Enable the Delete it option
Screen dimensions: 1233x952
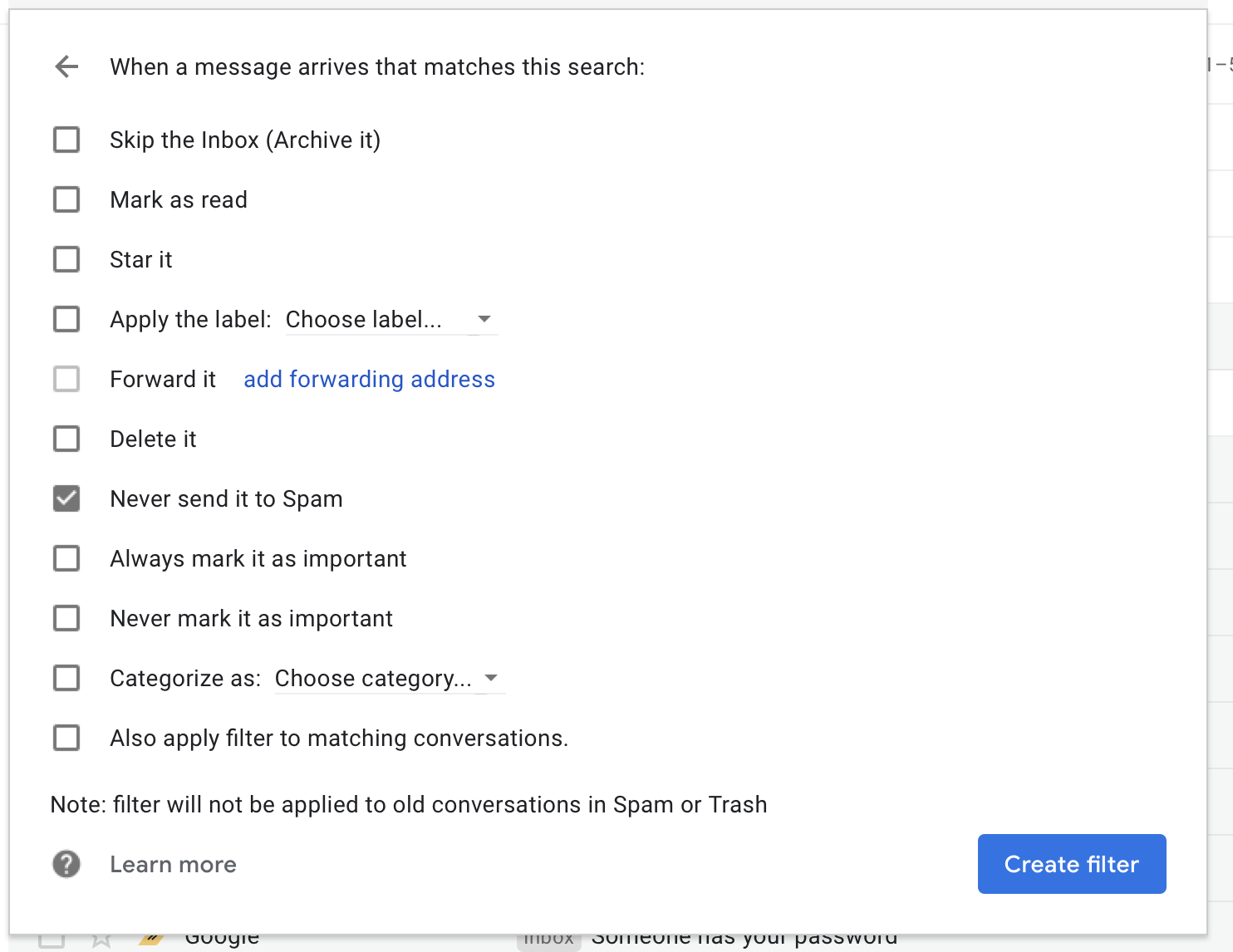[x=66, y=439]
